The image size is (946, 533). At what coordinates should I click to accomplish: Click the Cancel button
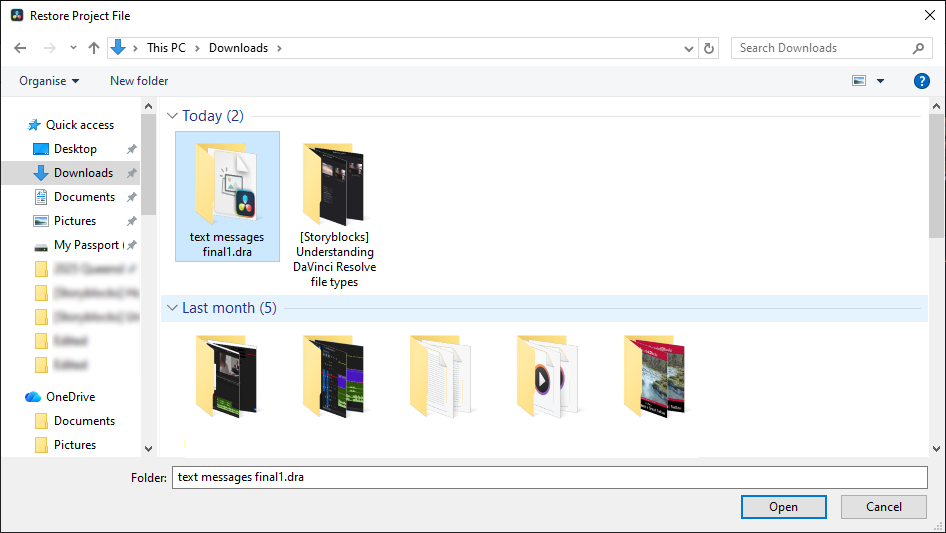pyautogui.click(x=884, y=507)
